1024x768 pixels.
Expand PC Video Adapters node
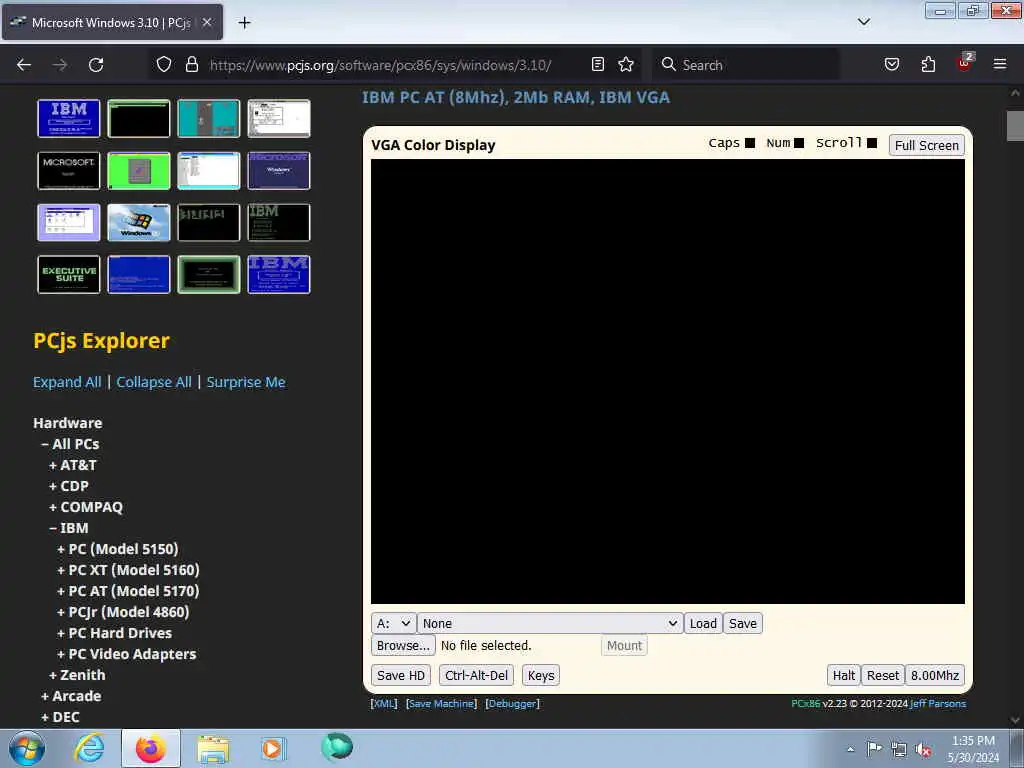click(127, 654)
